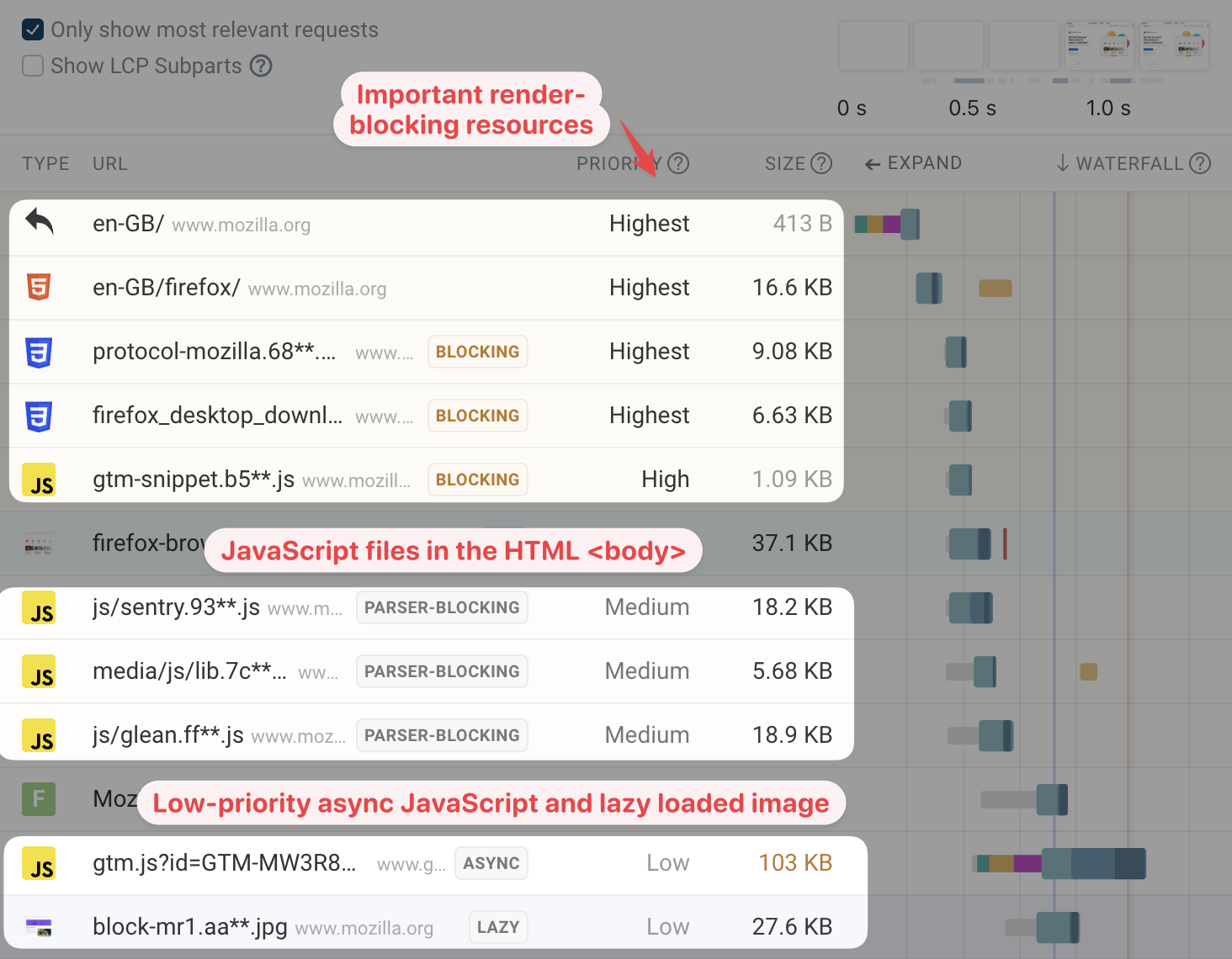Click the 0.5 s timeline label

972,109
